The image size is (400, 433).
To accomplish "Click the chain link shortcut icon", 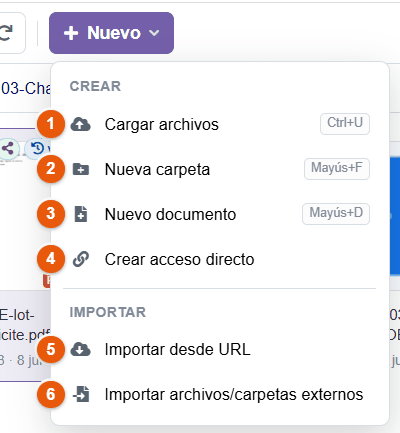I will point(81,259).
